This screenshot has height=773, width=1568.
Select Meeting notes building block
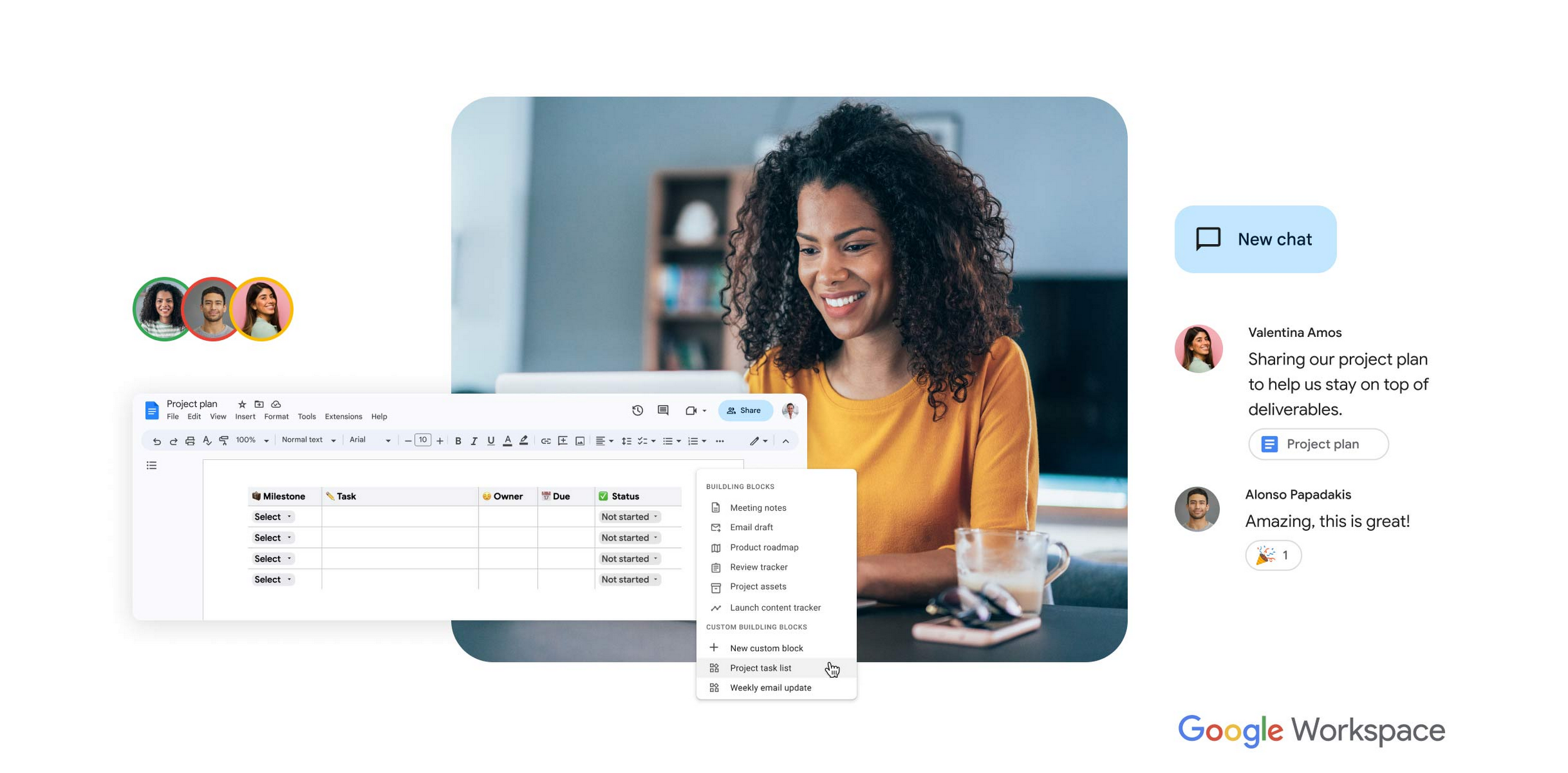[x=757, y=507]
